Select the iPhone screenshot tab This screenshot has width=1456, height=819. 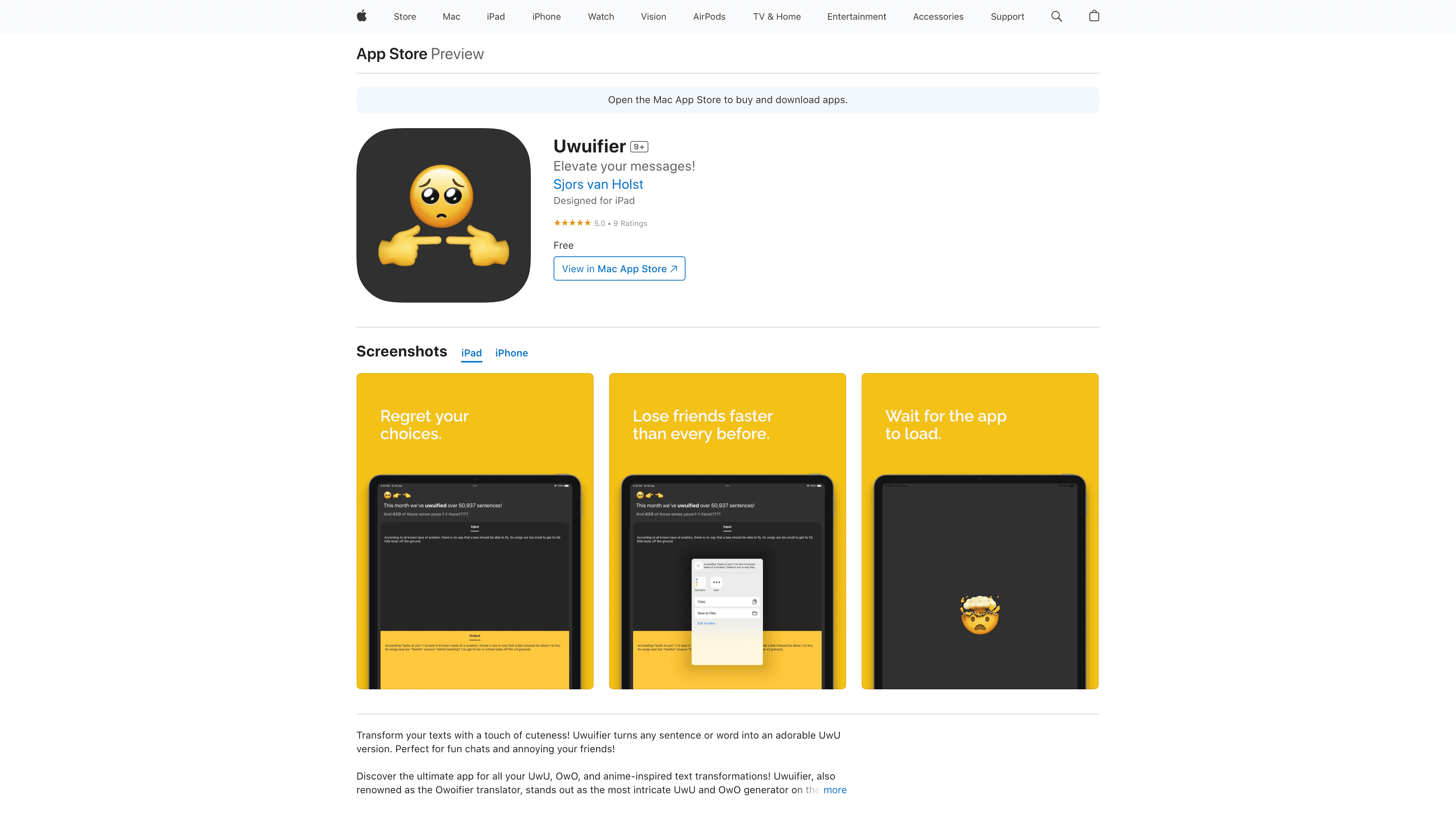click(511, 352)
